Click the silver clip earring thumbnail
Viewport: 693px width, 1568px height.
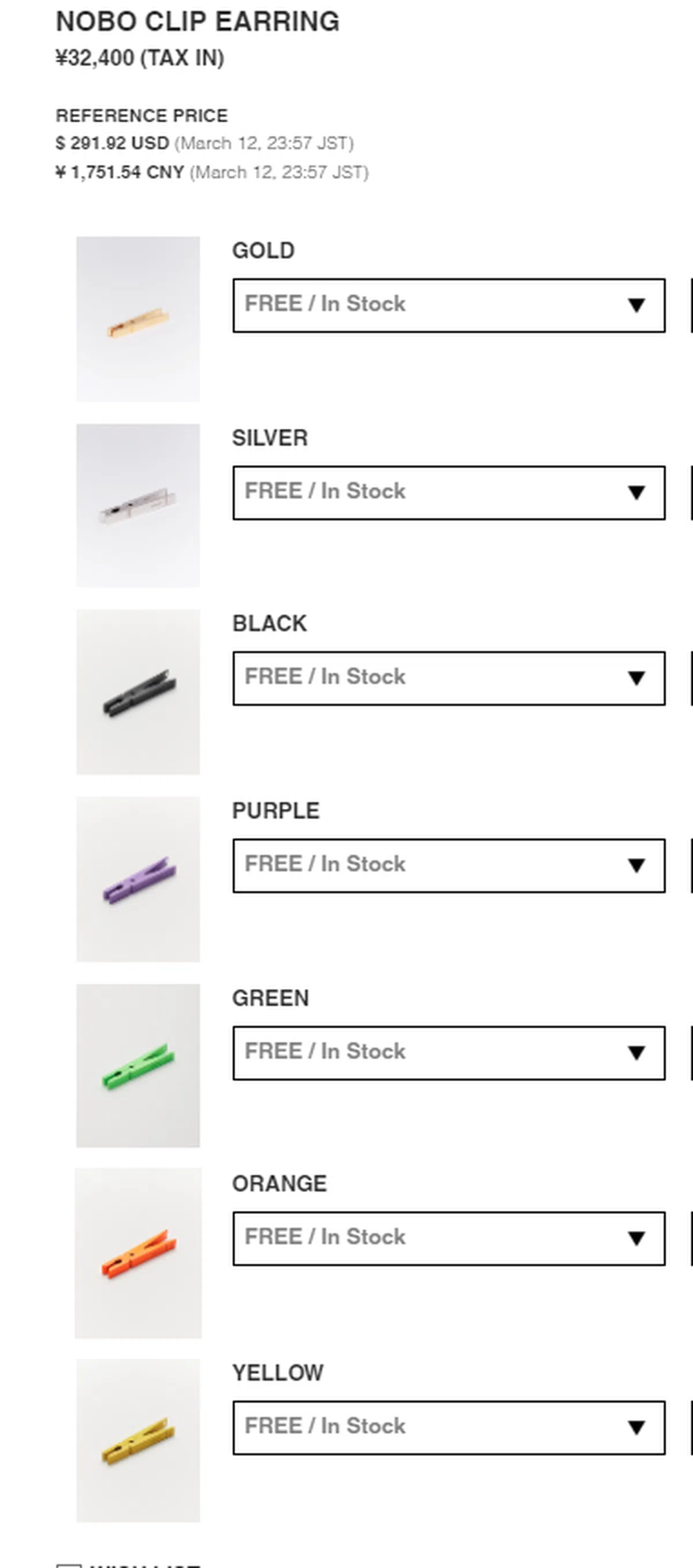[138, 505]
